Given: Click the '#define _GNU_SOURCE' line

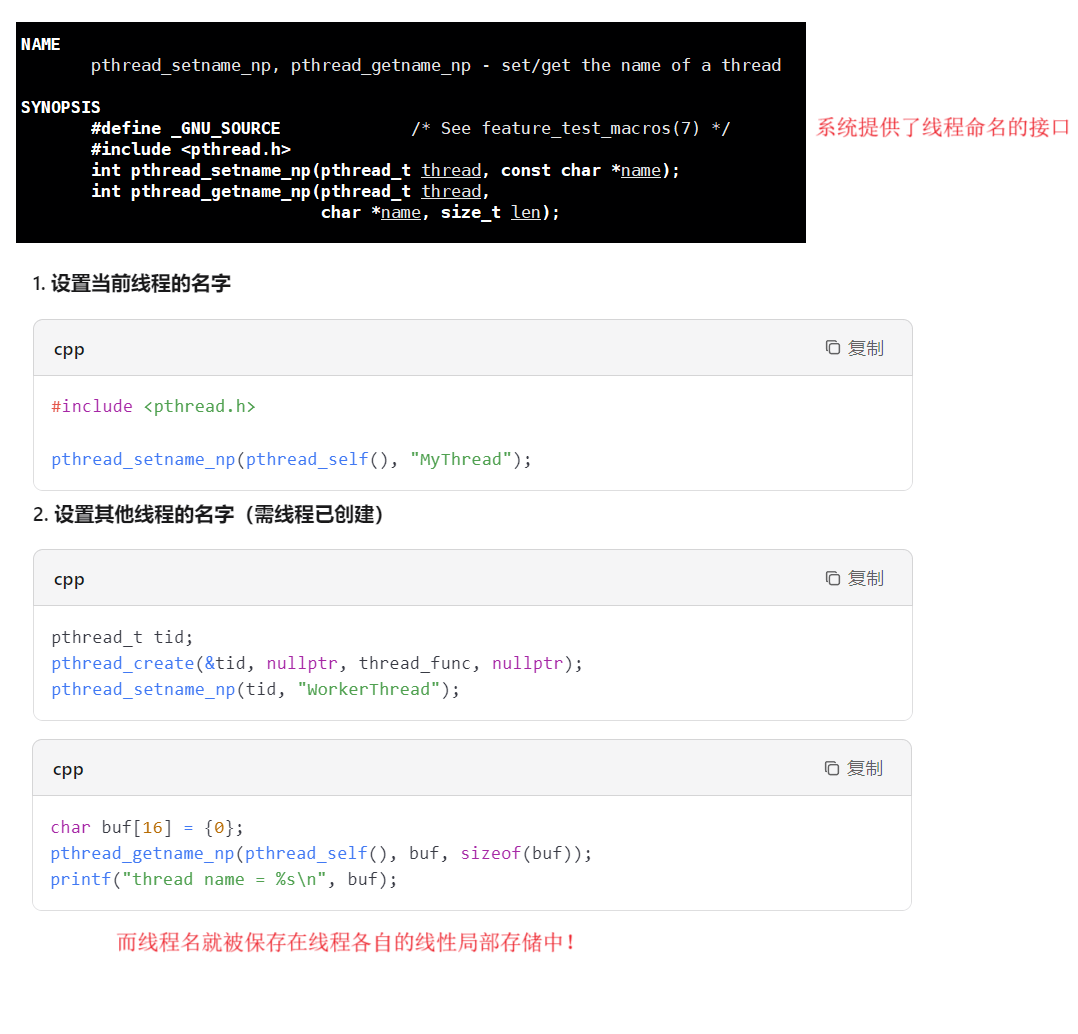Looking at the screenshot, I should 186,128.
